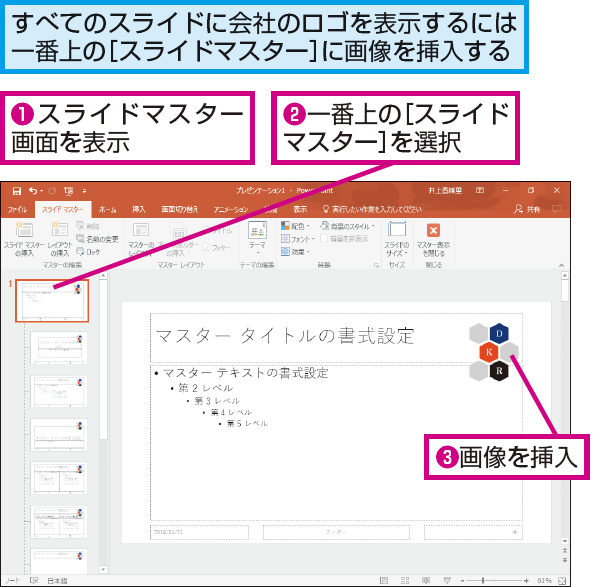Open the フォント fonts dropdown
This screenshot has height=587, width=600.
point(298,239)
